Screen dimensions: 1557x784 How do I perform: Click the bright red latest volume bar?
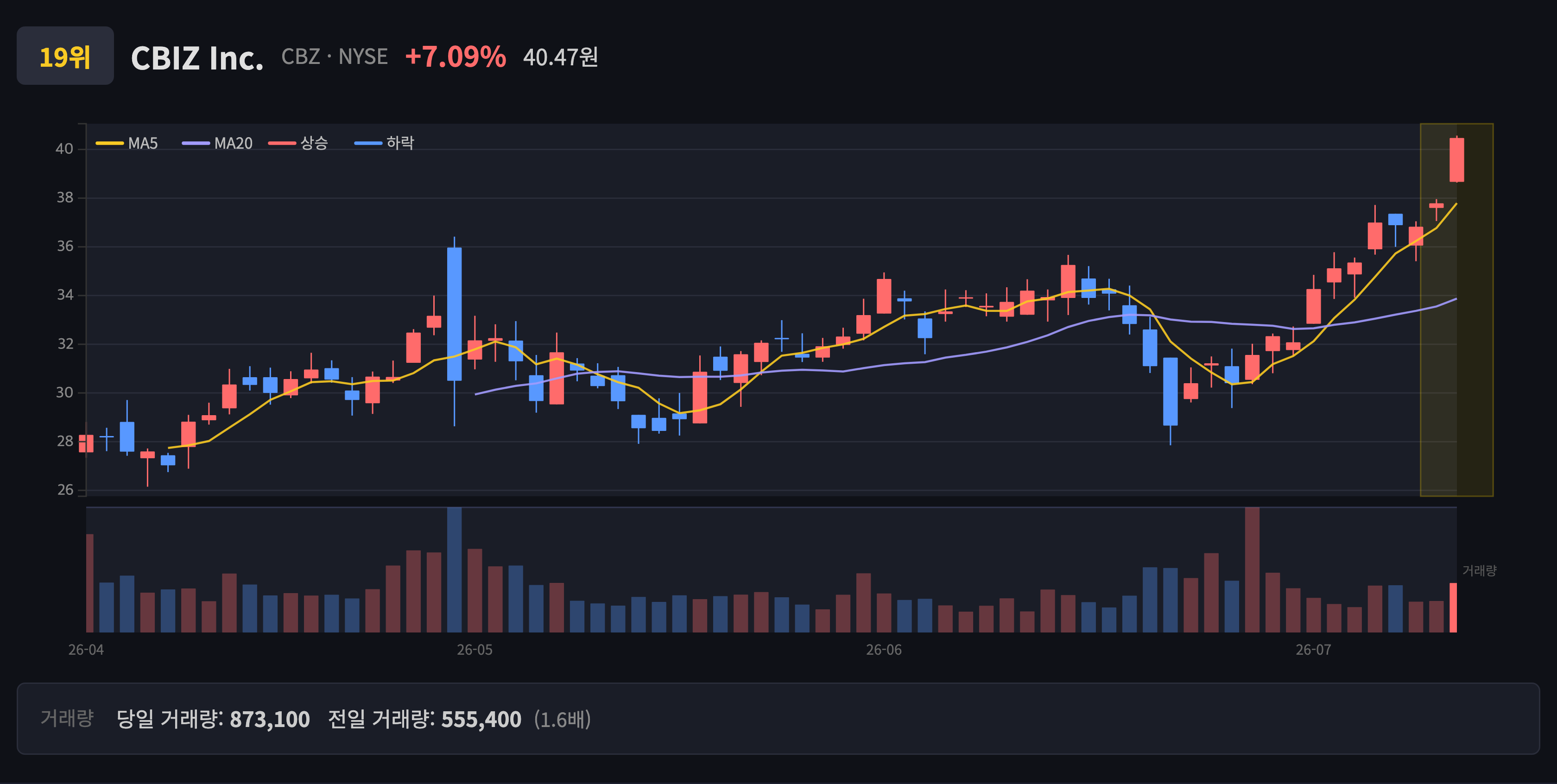point(1453,607)
